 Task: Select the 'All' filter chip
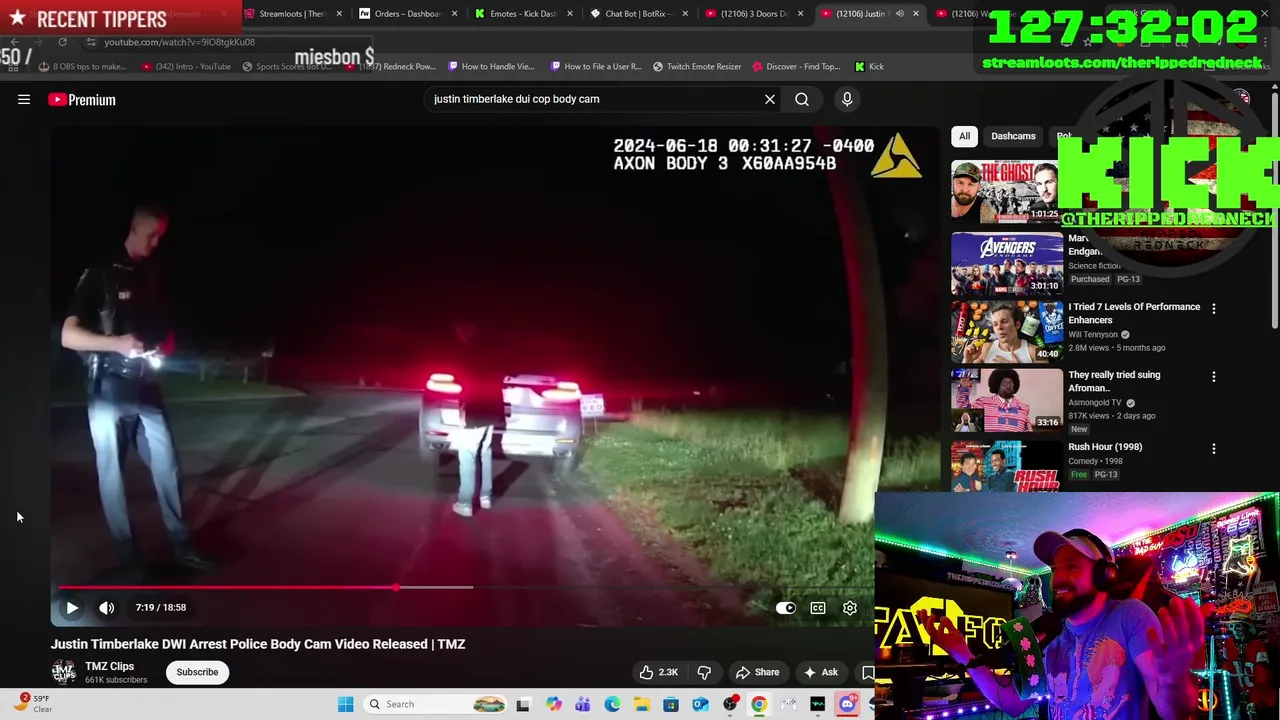click(x=964, y=136)
